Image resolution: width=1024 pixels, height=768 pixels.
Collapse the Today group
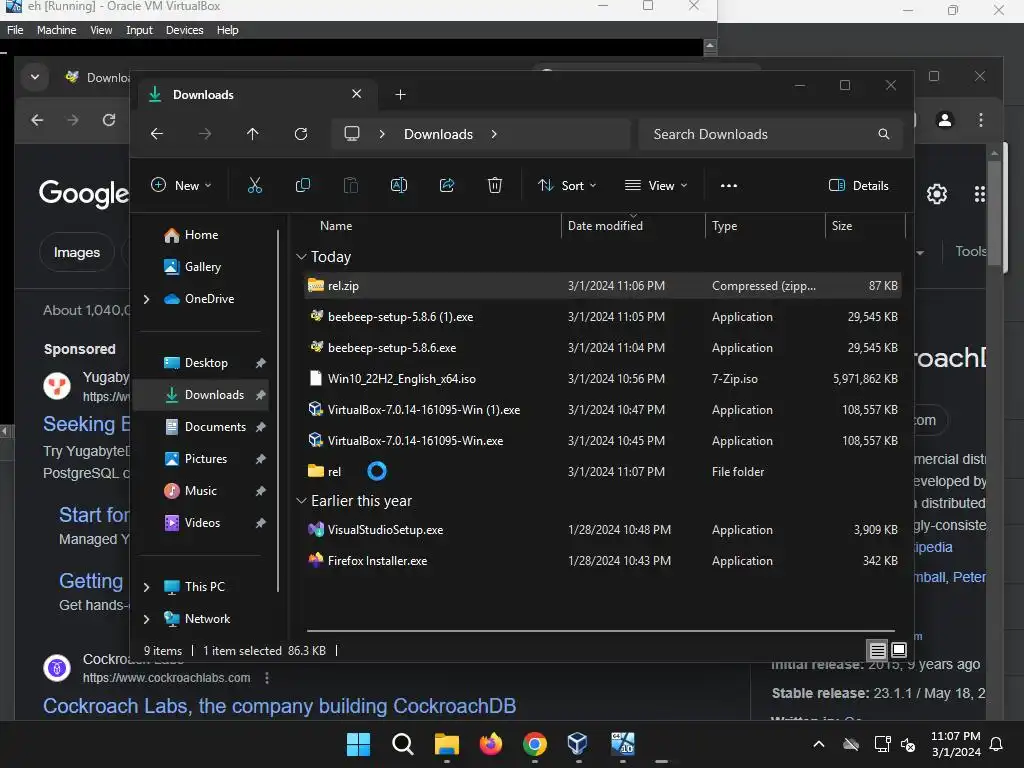pos(301,257)
